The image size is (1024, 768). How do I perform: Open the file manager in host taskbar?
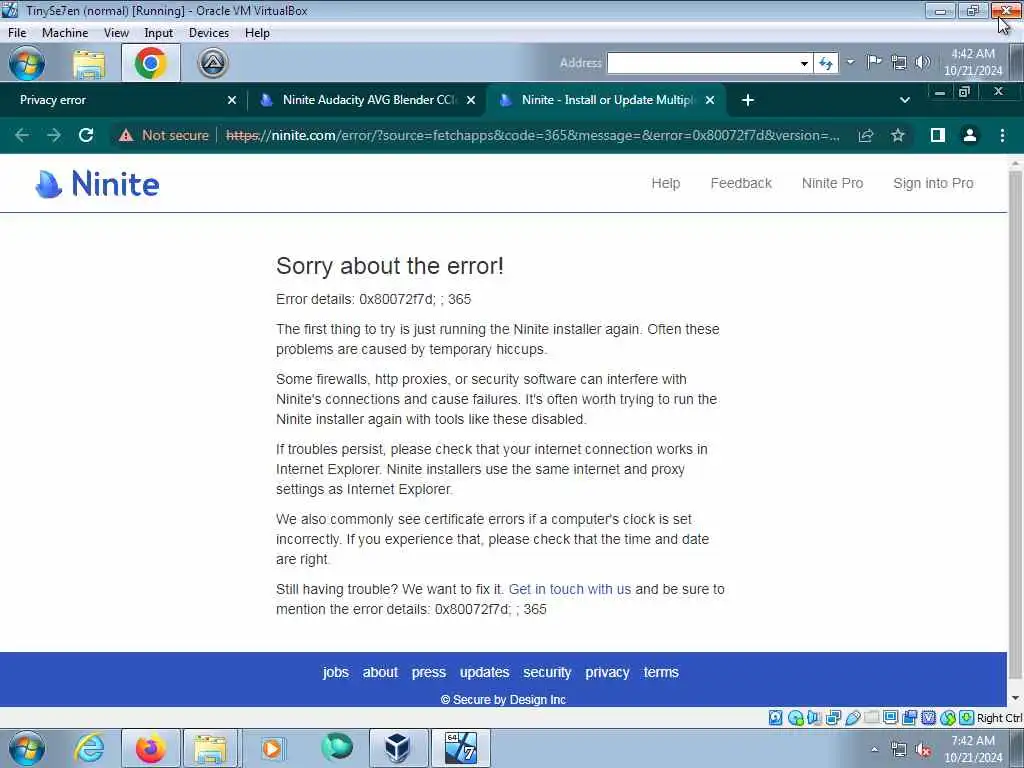(210, 748)
